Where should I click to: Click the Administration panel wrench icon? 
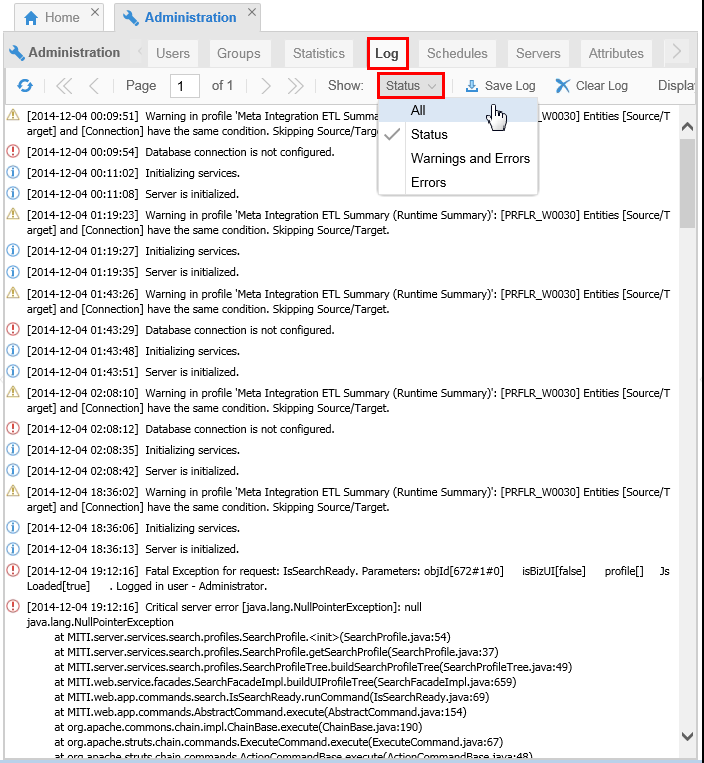coord(17,53)
